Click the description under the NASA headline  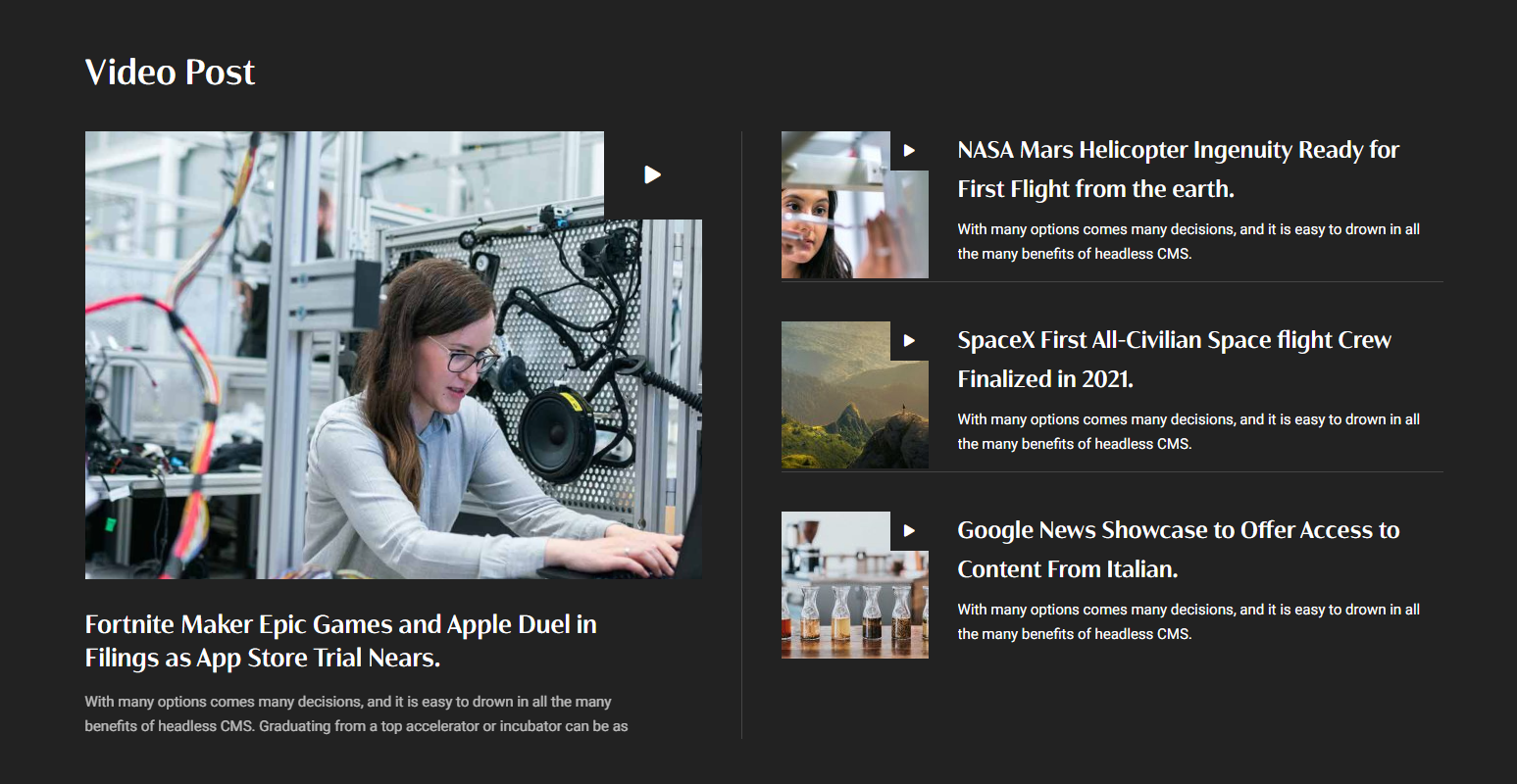[x=1188, y=241]
